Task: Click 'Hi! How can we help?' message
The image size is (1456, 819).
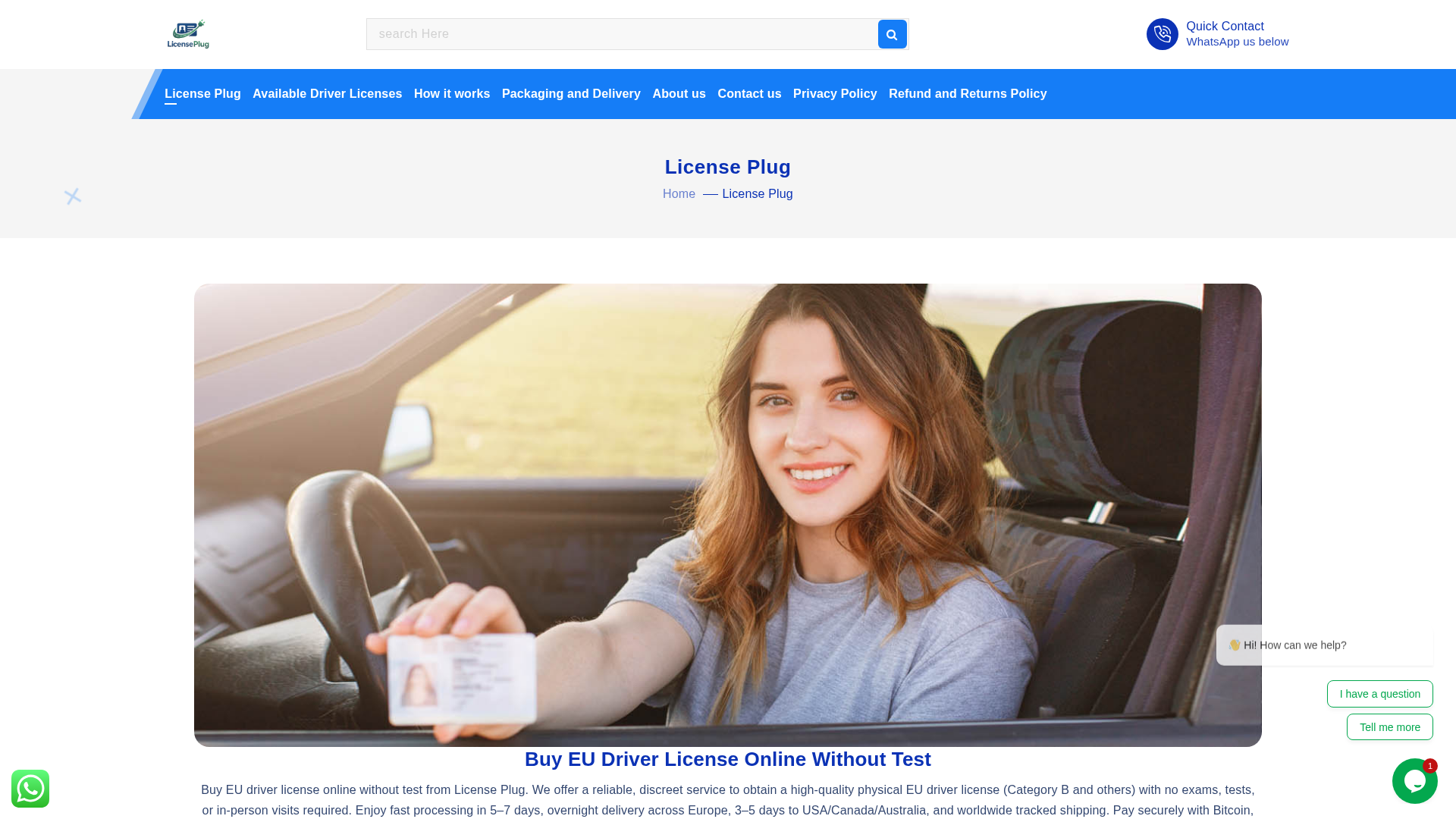Action: (x=1325, y=645)
